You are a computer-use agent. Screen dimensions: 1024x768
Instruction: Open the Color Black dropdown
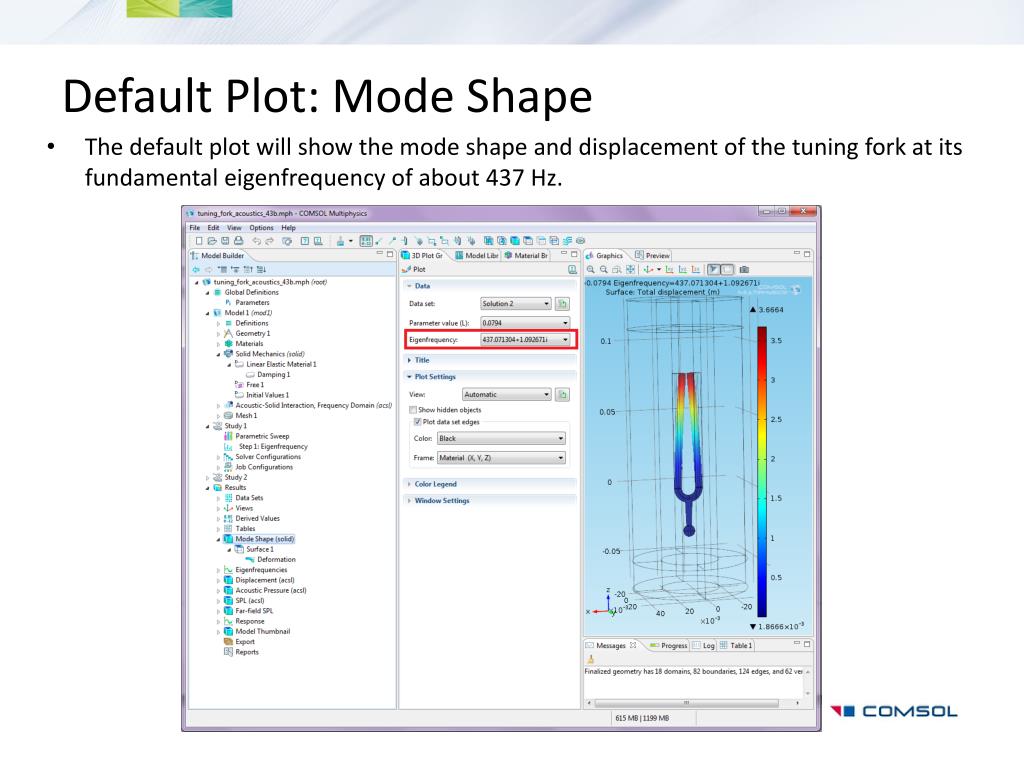501,438
